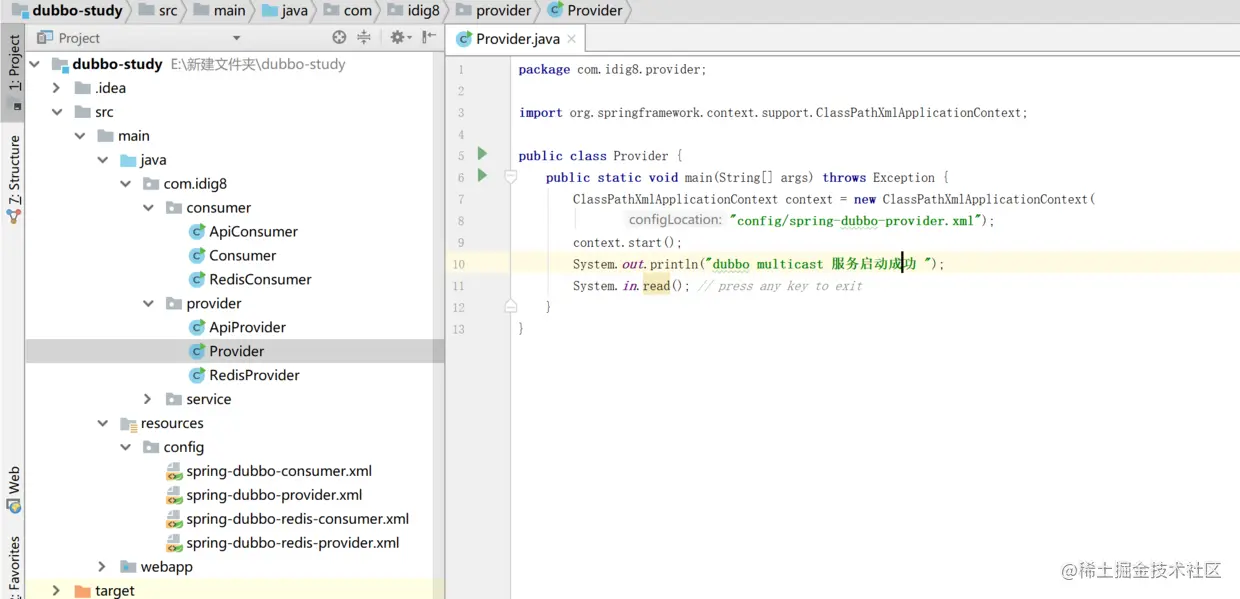
Task: Fold the main method at line 6
Action: click(x=510, y=177)
